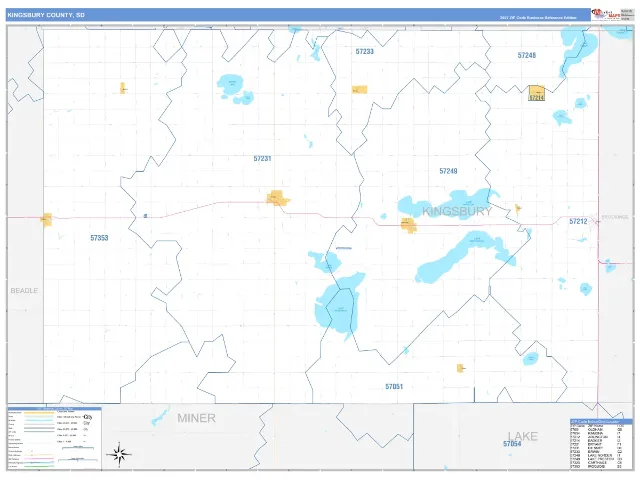The image size is (640, 480).
Task: Click the long curved lake below 57212 road
Action: click(x=465, y=256)
